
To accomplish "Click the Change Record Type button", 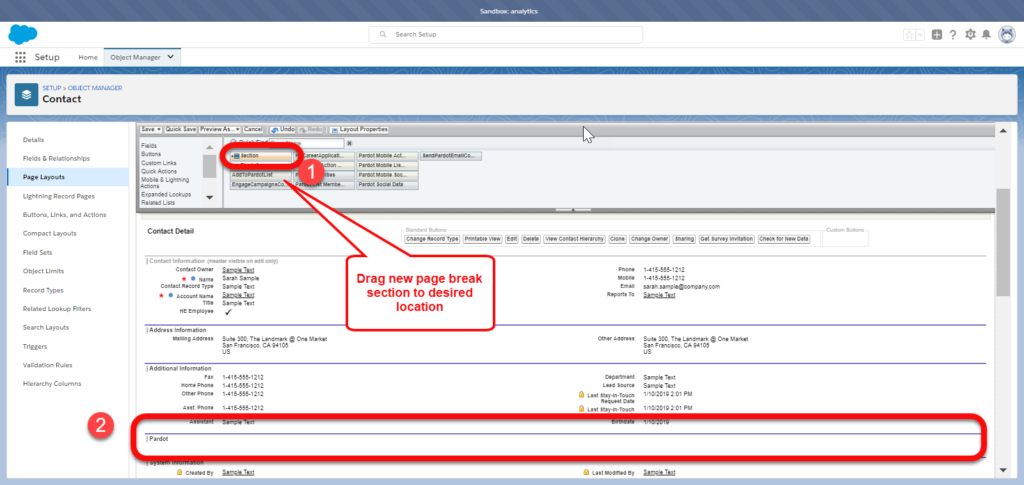I will coord(432,240).
